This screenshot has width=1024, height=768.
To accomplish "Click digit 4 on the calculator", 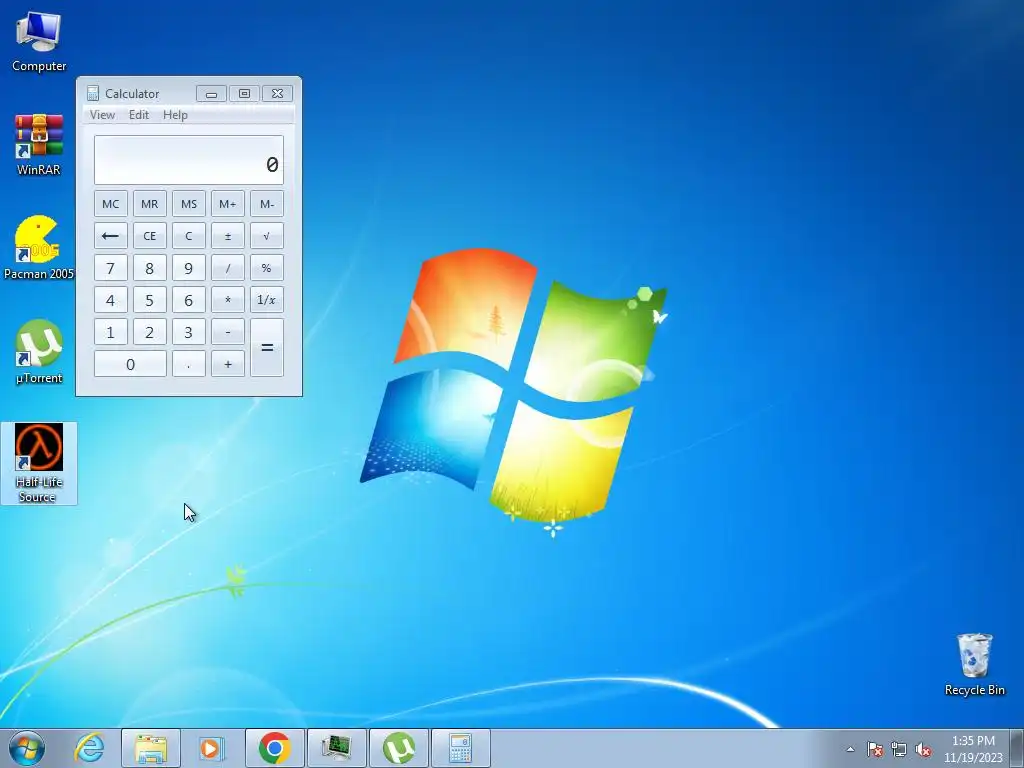I will 110,300.
